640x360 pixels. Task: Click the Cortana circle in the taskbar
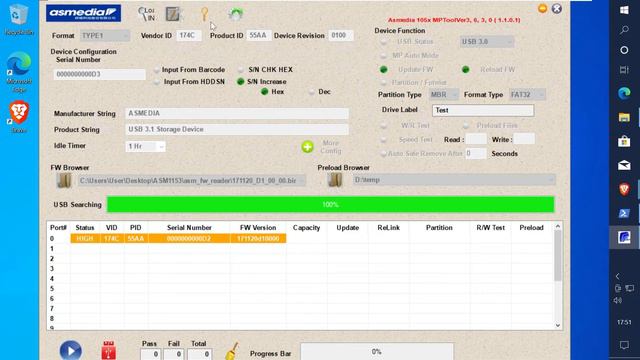[x=624, y=50]
